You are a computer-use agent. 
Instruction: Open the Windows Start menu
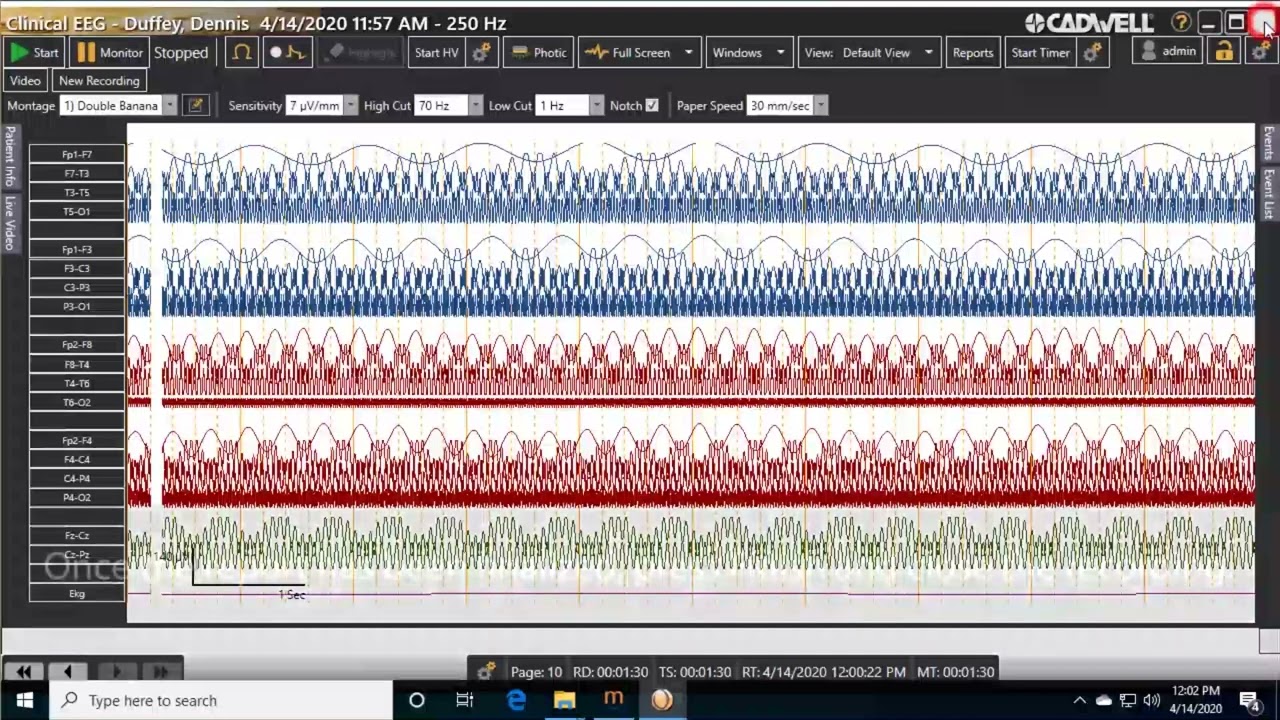click(24, 700)
